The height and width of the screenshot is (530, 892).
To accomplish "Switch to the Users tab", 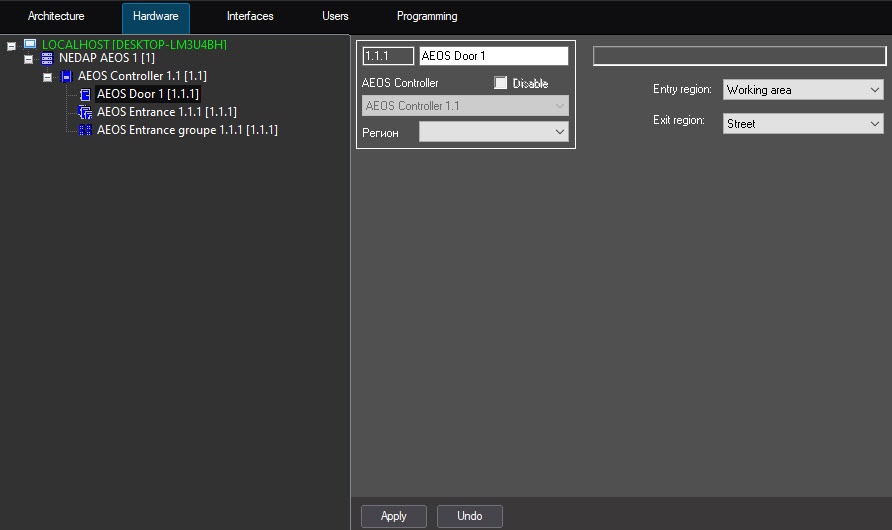I will coord(335,16).
